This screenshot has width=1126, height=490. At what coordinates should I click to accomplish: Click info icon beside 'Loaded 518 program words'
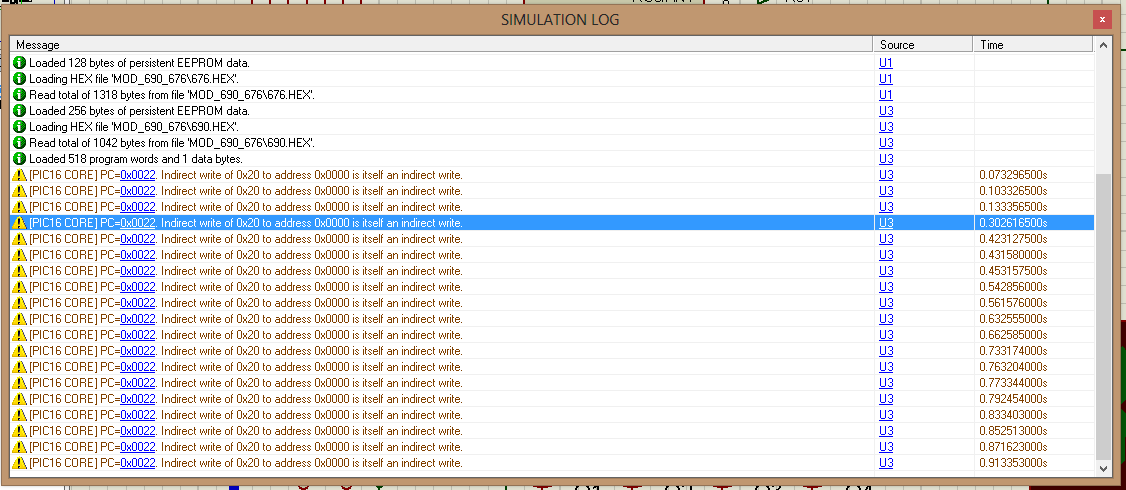[x=19, y=159]
